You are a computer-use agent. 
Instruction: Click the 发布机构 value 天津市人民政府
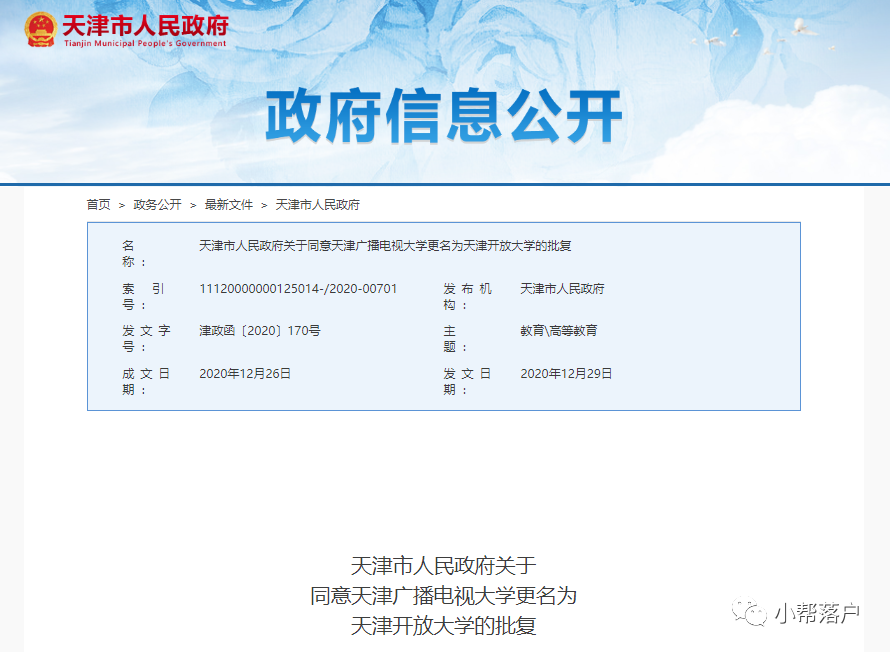pos(562,289)
